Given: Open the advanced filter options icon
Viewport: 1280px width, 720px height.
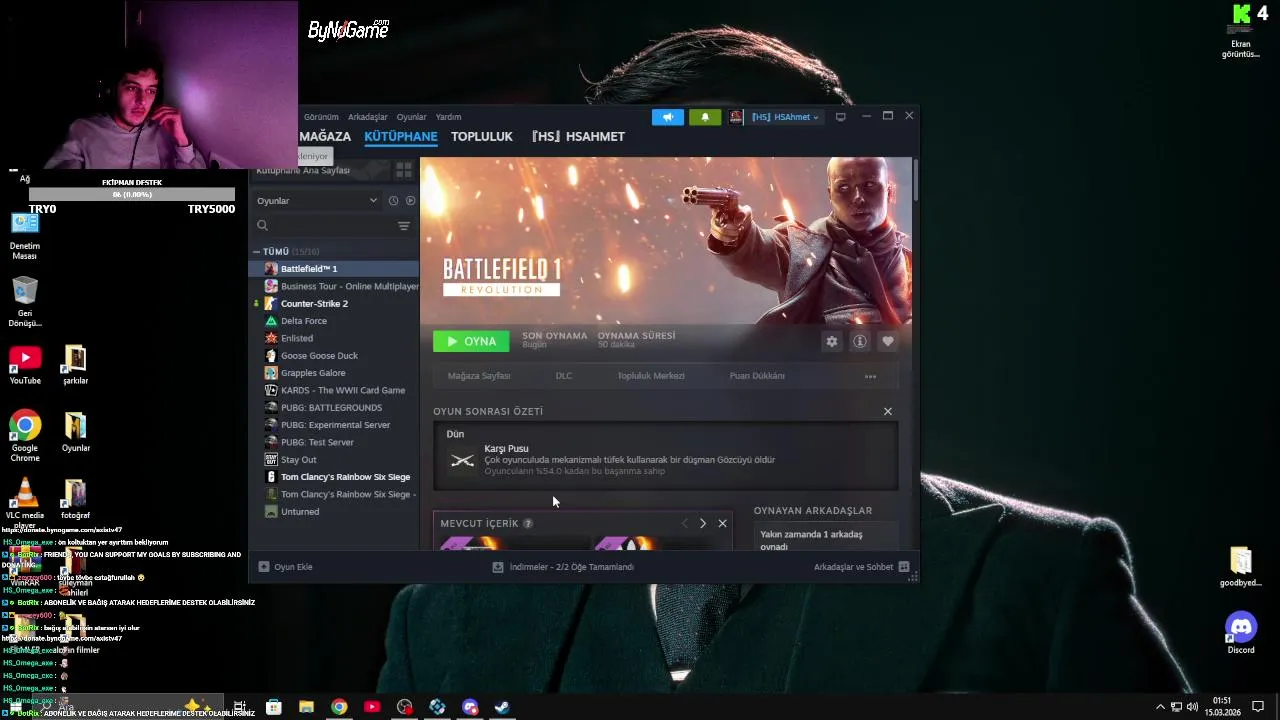Looking at the screenshot, I should pos(404,226).
